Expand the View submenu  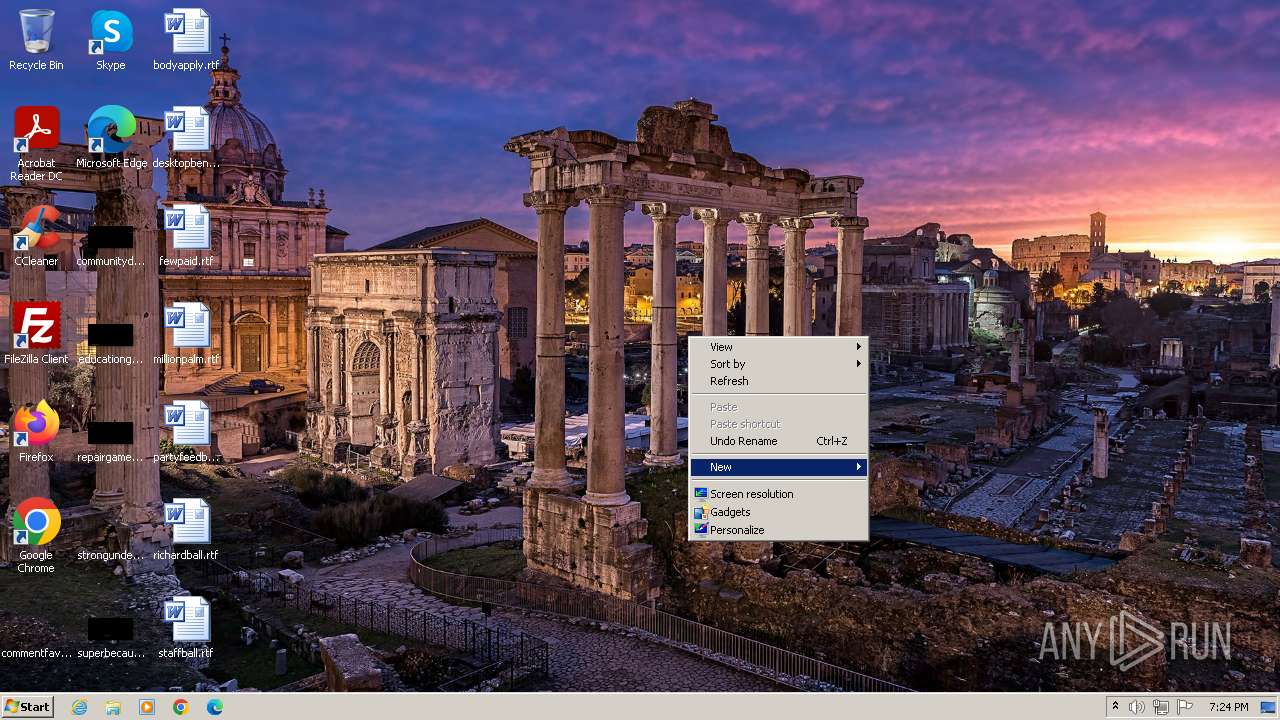point(778,347)
